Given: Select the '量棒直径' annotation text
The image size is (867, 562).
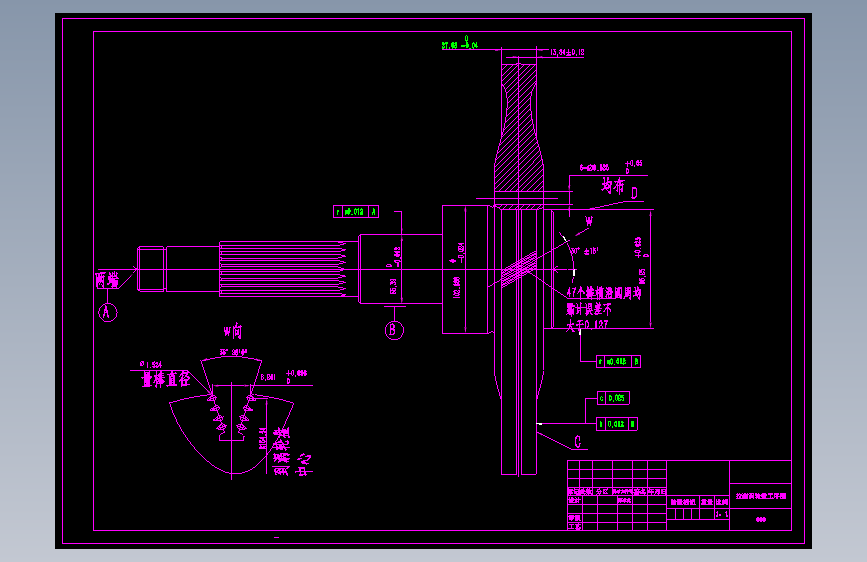Looking at the screenshot, I should (166, 379).
